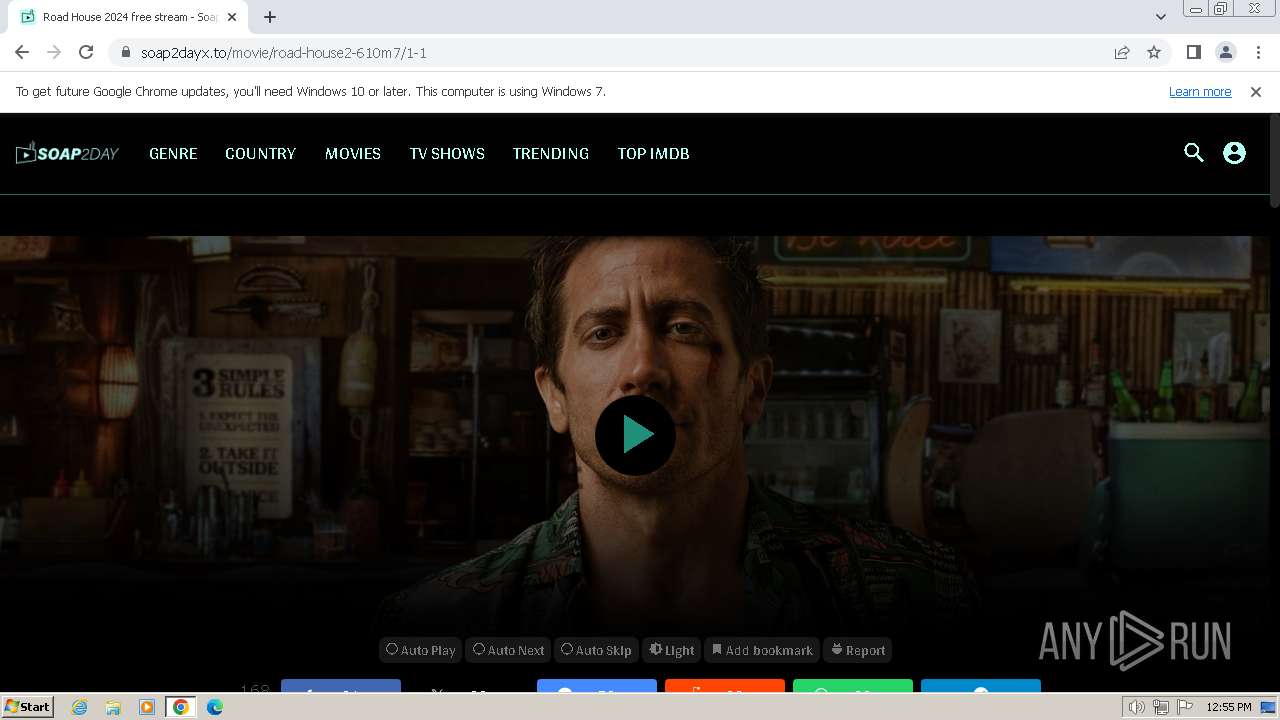The height and width of the screenshot is (720, 1280).
Task: Click the Learn more link
Action: (x=1200, y=91)
